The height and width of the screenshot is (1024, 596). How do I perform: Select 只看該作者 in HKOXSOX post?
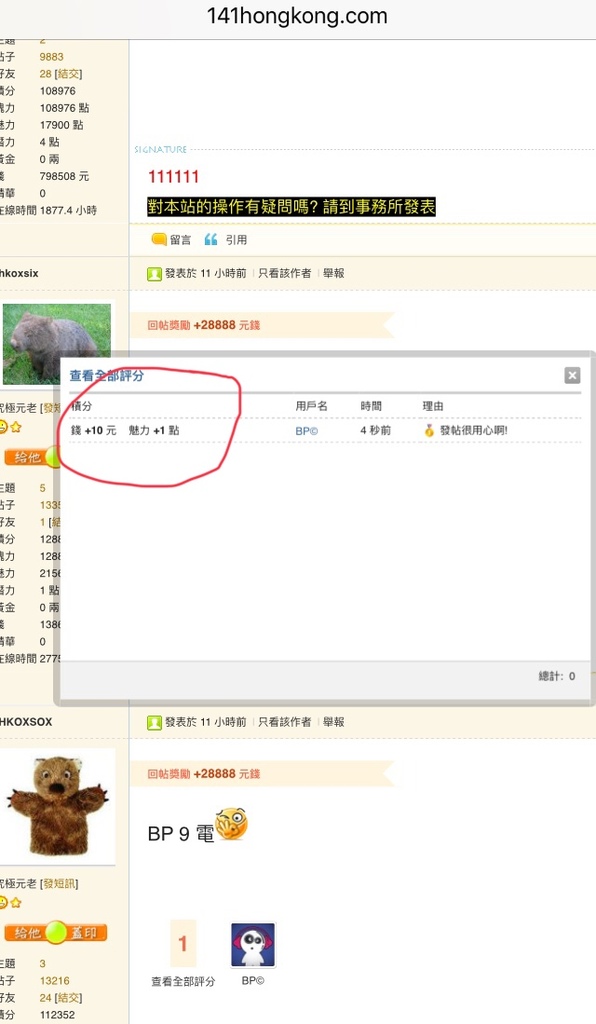[285, 722]
